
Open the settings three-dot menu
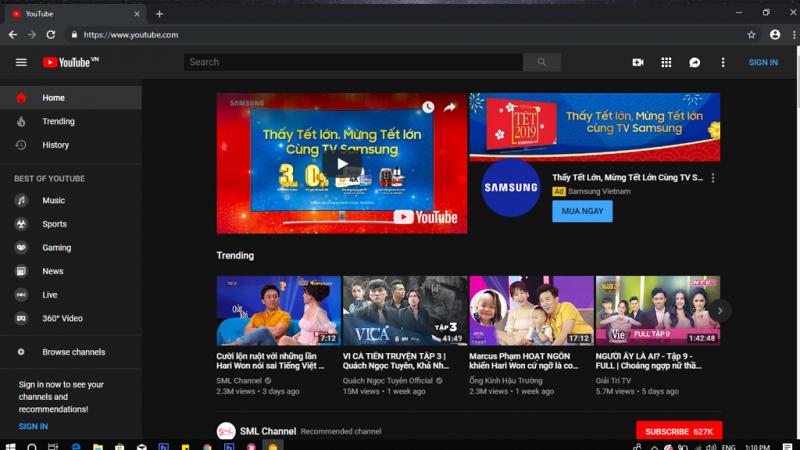click(722, 62)
